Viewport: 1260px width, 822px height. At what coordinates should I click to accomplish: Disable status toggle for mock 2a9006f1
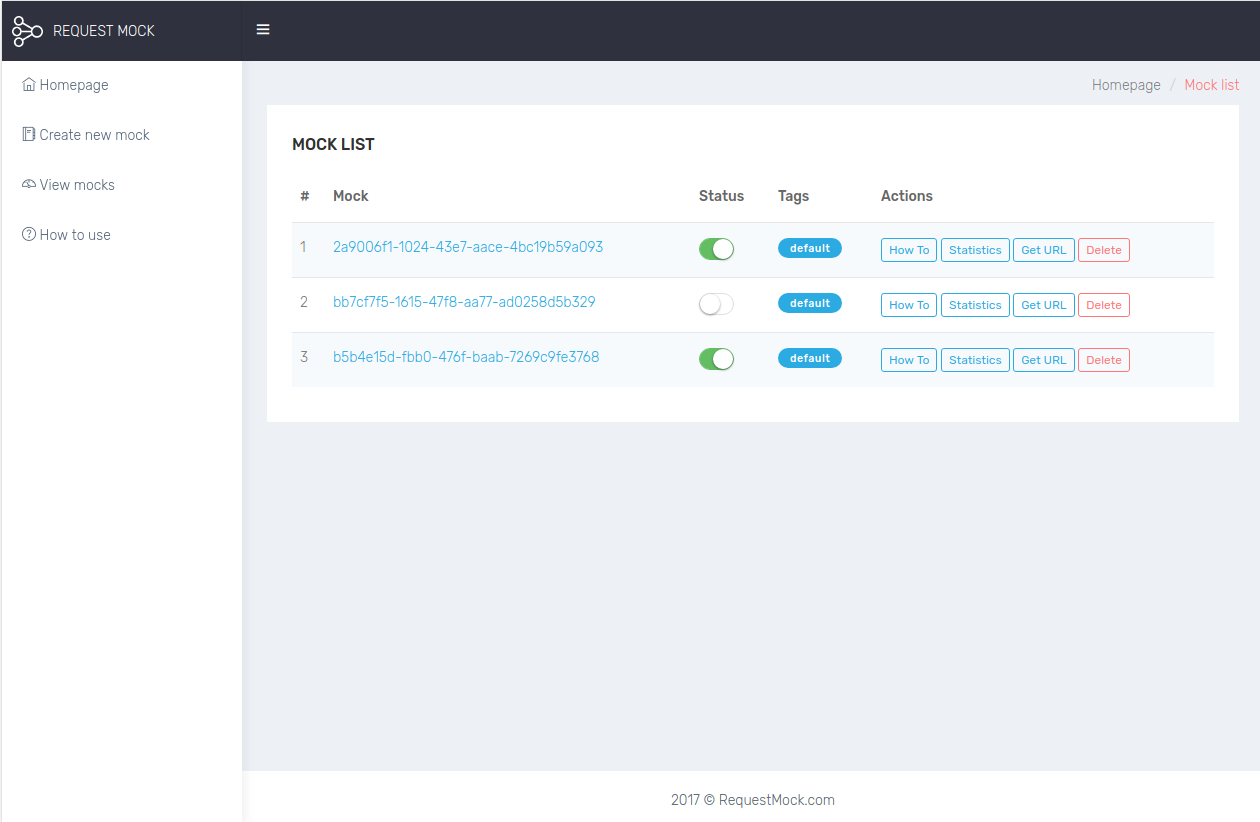(716, 249)
